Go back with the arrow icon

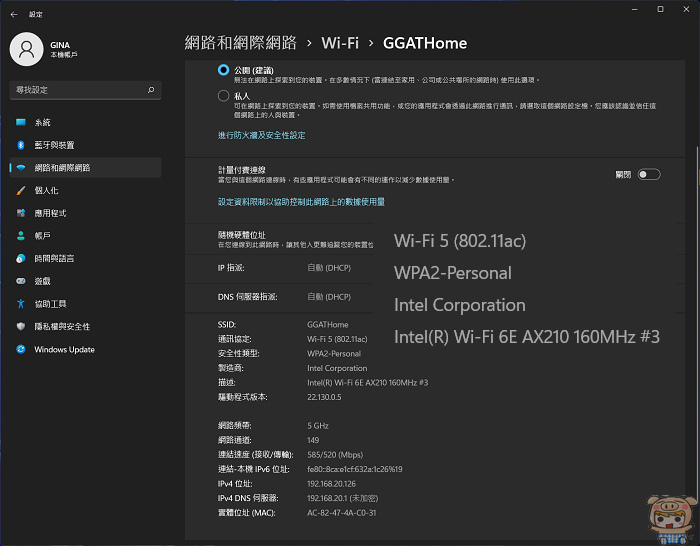point(14,14)
